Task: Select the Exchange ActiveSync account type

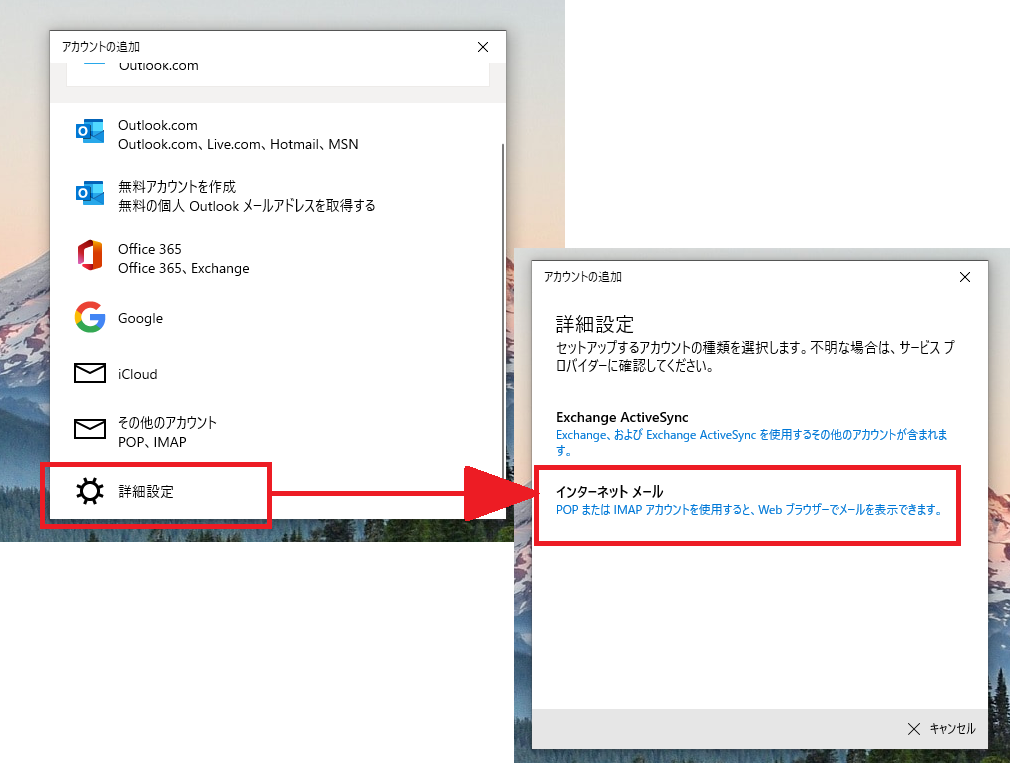Action: (x=622, y=417)
